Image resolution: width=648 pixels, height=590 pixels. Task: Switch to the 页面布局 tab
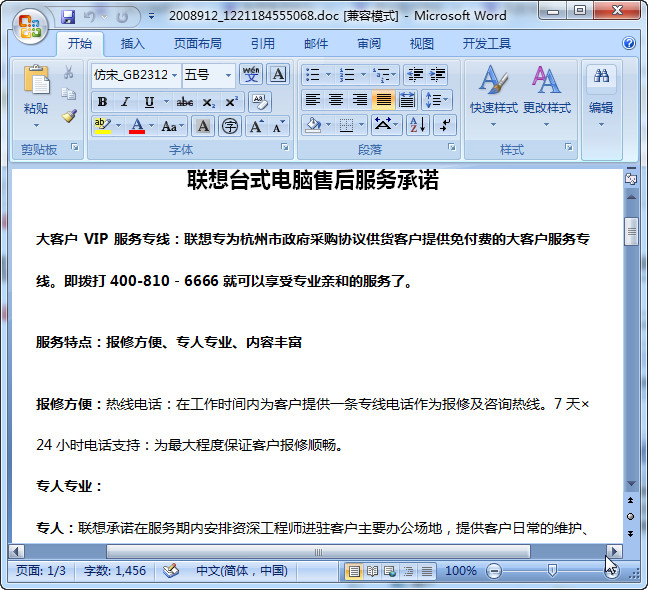coord(198,43)
